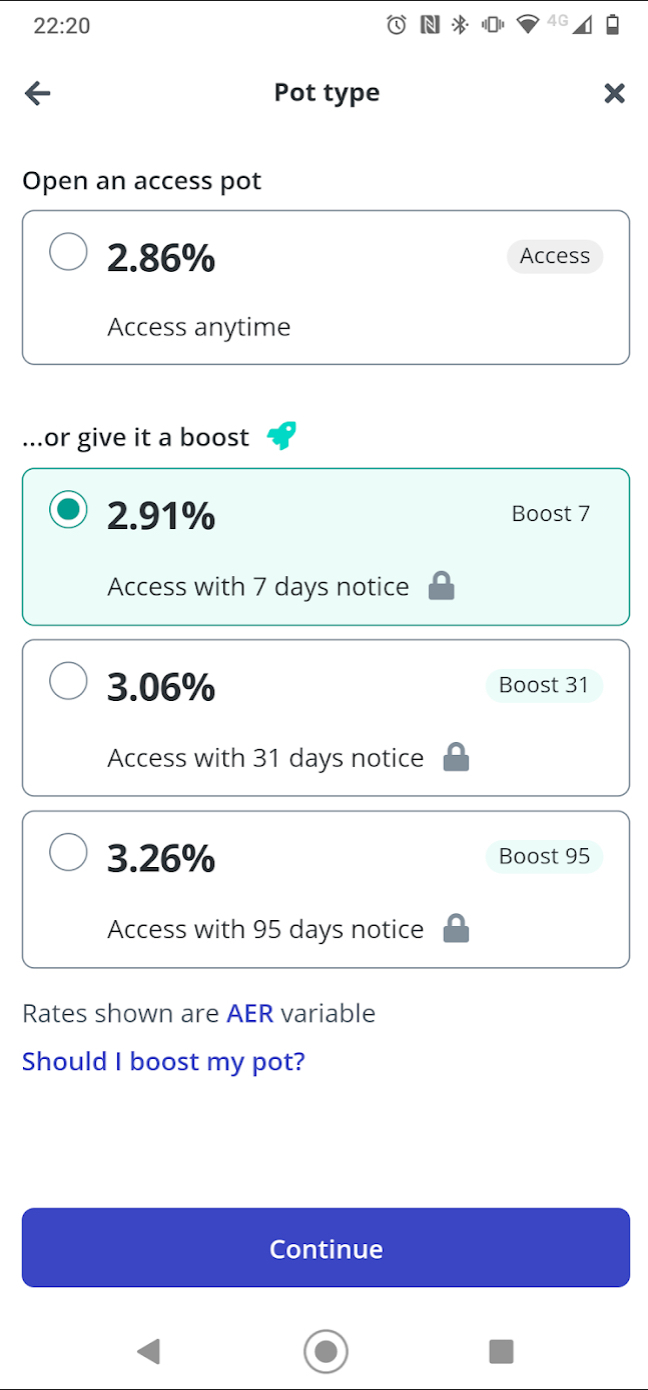Open 'Should I boost my pot?' link
This screenshot has width=648, height=1390.
point(163,1061)
